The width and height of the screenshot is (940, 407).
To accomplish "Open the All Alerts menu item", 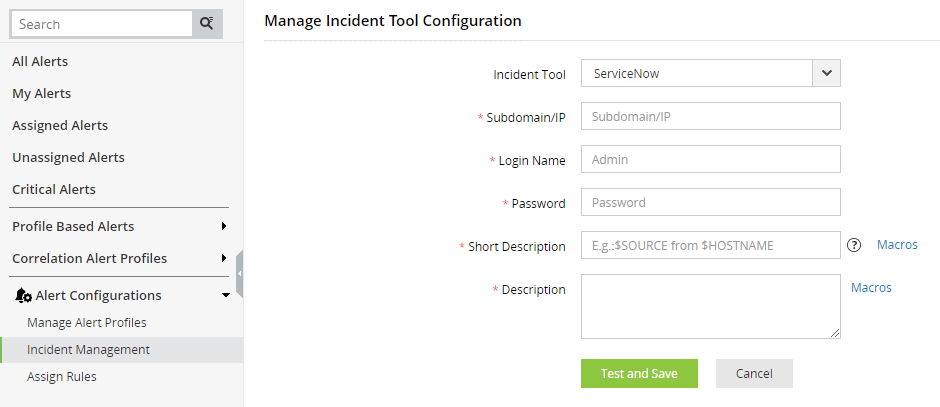I will [x=40, y=61].
